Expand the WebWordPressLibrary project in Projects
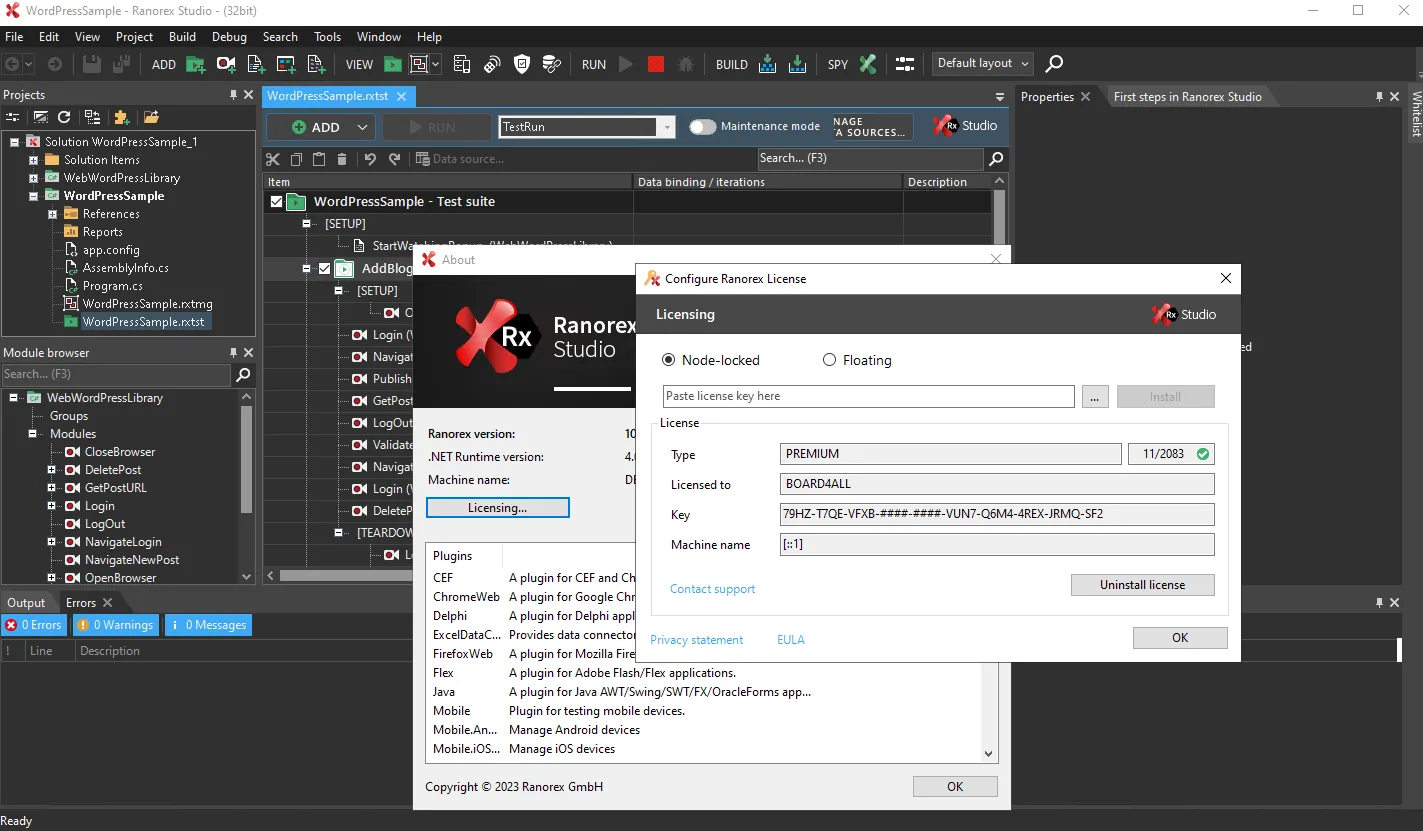Viewport: 1423px width, 831px height. (33, 178)
